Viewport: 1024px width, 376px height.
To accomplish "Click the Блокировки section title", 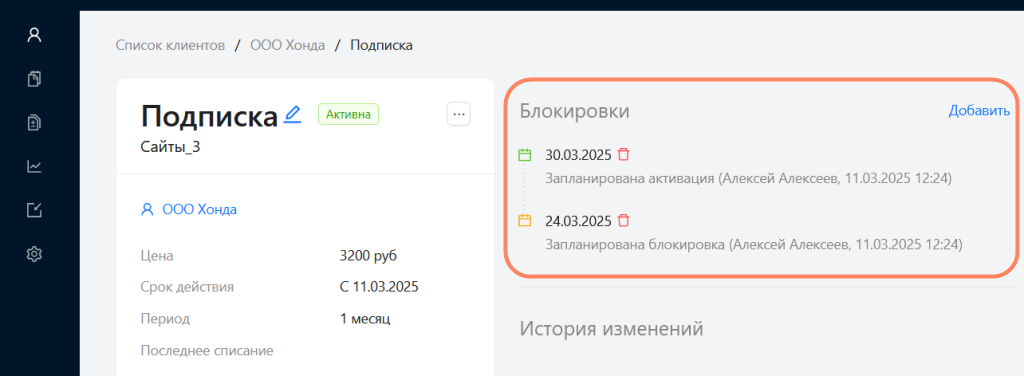I will 575,111.
